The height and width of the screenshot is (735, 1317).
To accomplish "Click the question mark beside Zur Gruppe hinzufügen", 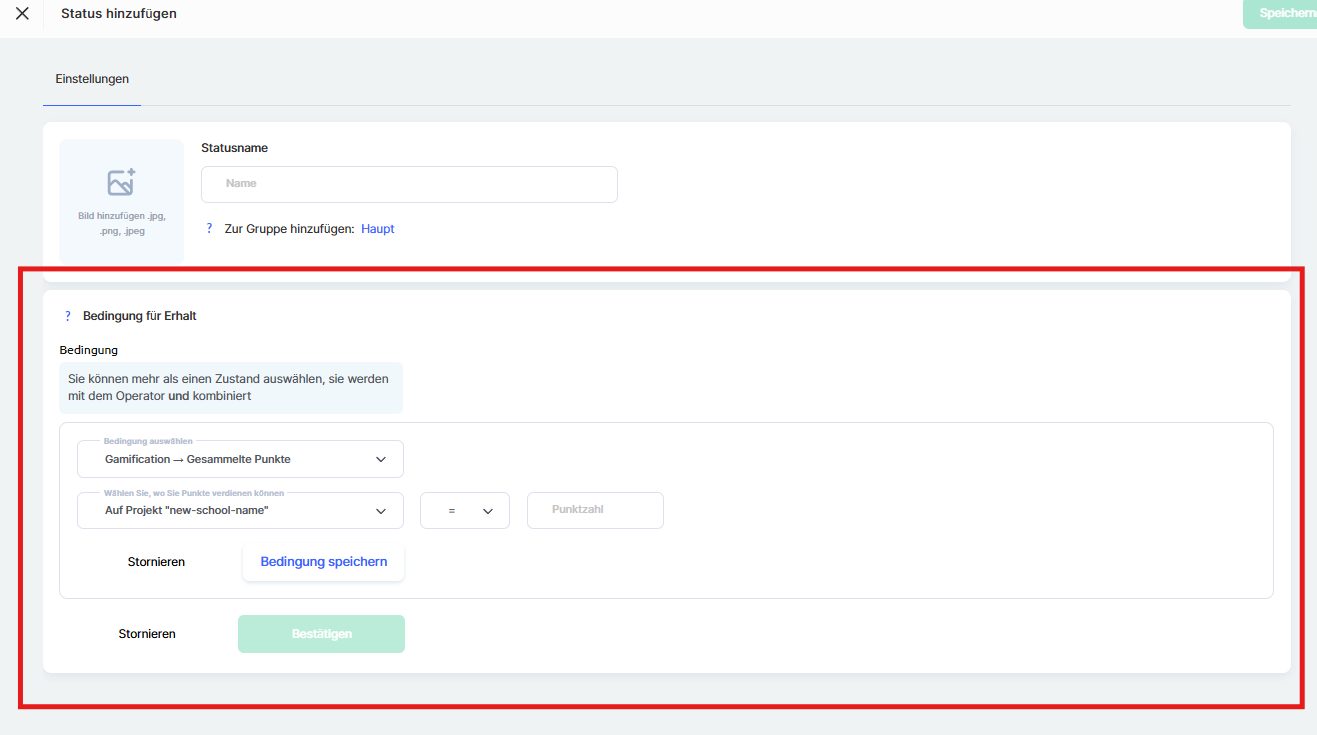I will click(209, 229).
